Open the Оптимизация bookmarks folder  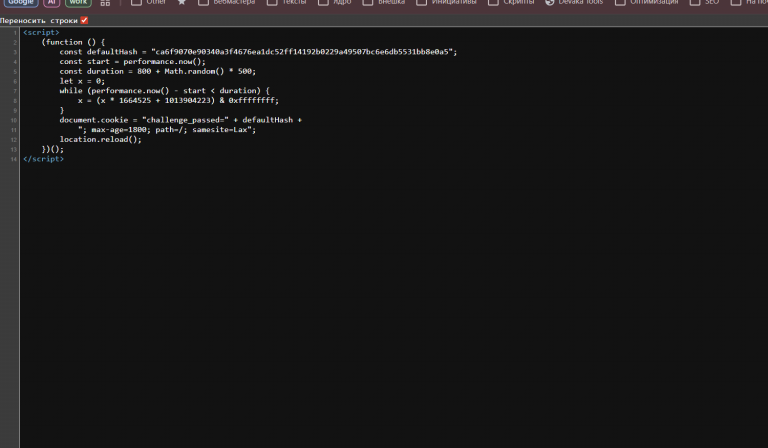pyautogui.click(x=647, y=2)
